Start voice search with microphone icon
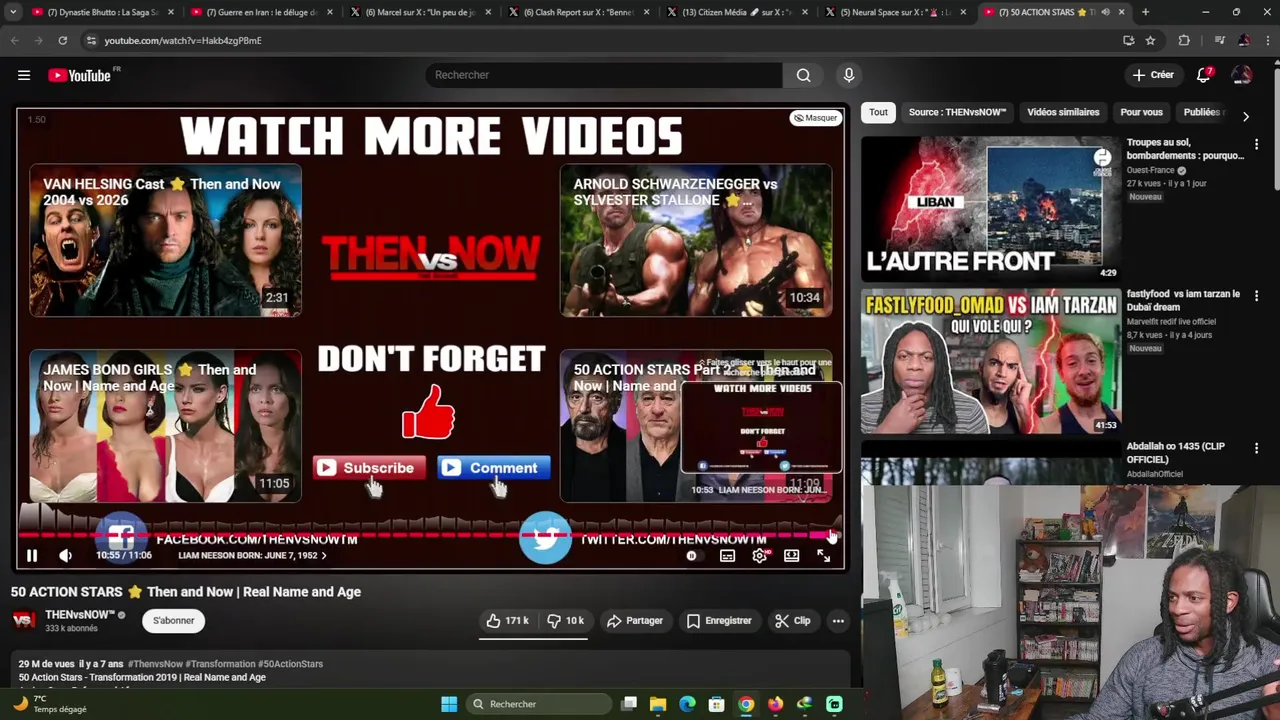This screenshot has height=720, width=1280. 849,75
